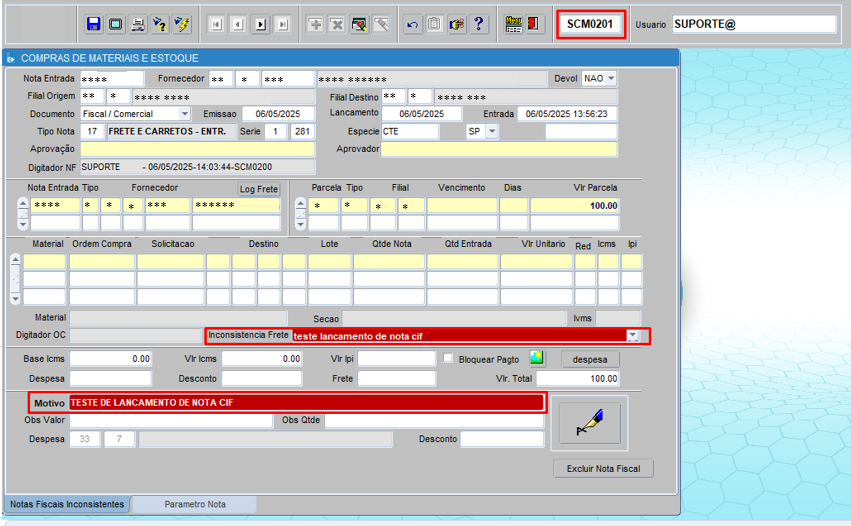The width and height of the screenshot is (851, 526).
Task: Click the small colored icon beside Bloquear Pagto
Action: coord(537,358)
